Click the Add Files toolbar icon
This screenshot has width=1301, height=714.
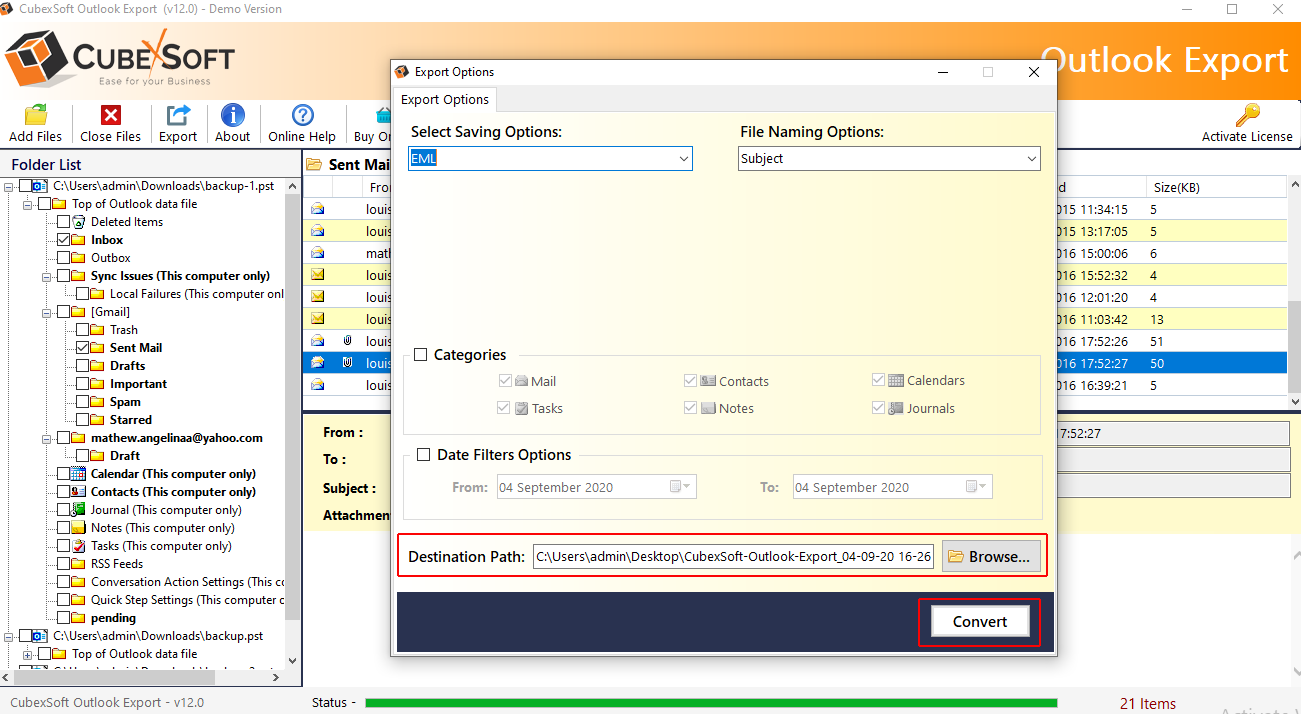35,116
